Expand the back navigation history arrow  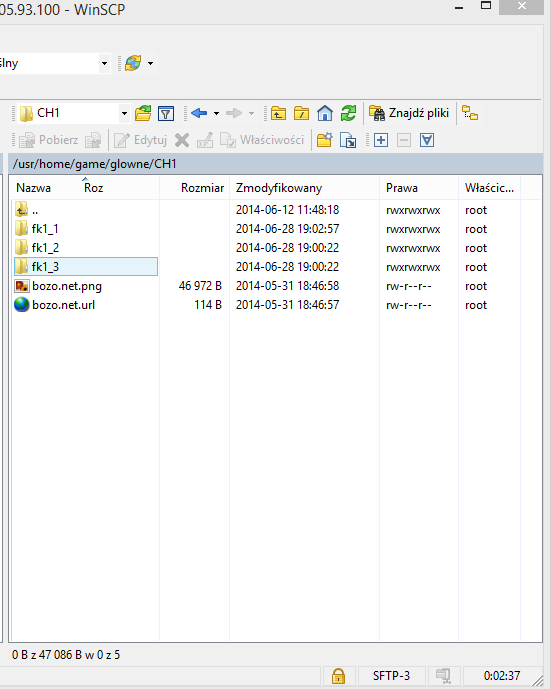coord(216,113)
